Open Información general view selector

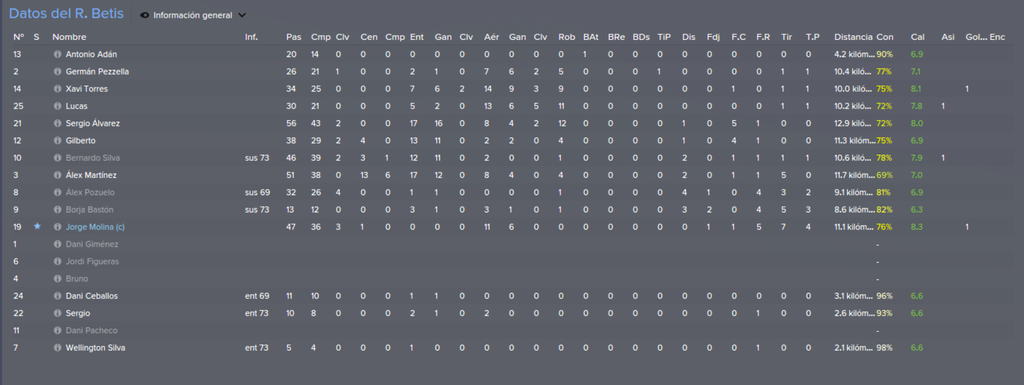tap(193, 15)
